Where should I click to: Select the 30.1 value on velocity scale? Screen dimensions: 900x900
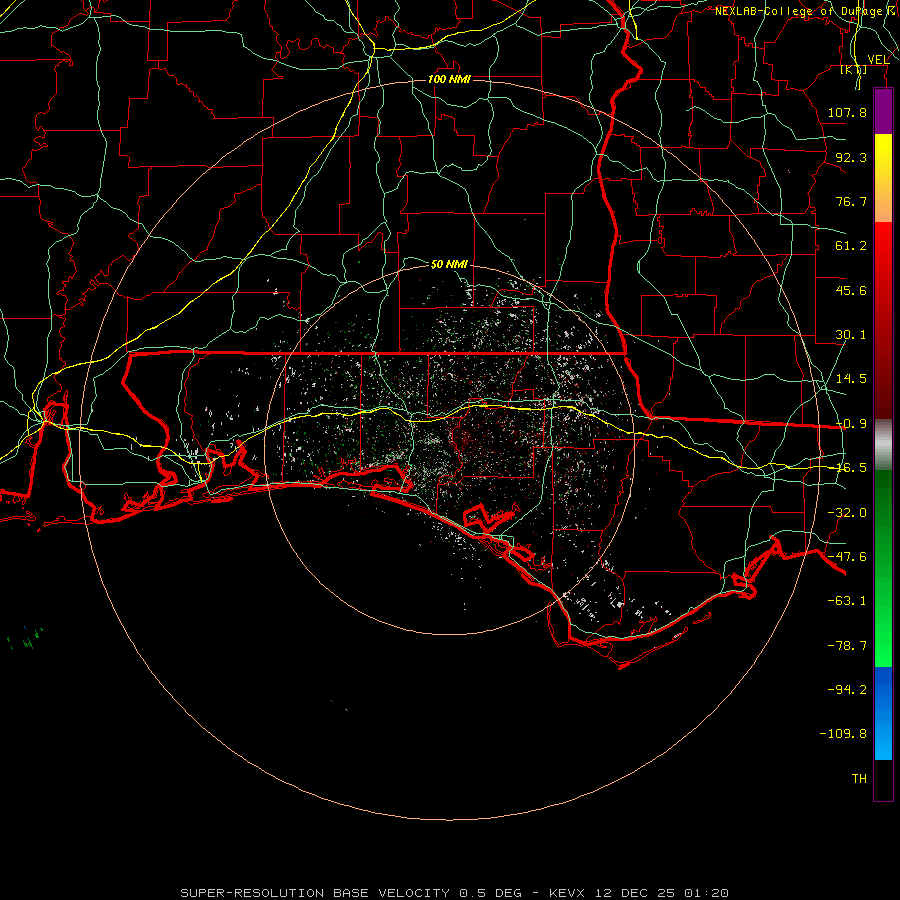851,335
